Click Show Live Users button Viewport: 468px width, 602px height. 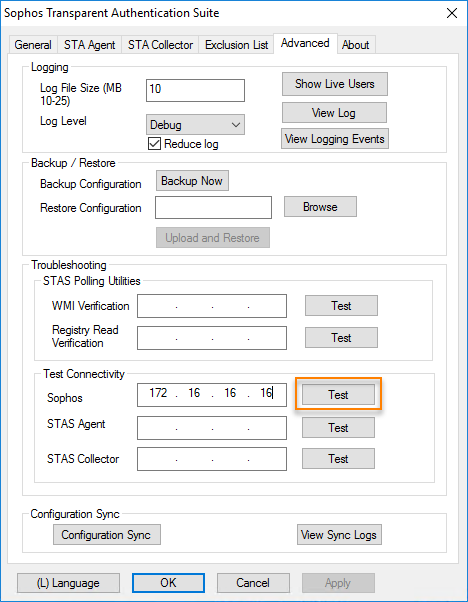335,84
